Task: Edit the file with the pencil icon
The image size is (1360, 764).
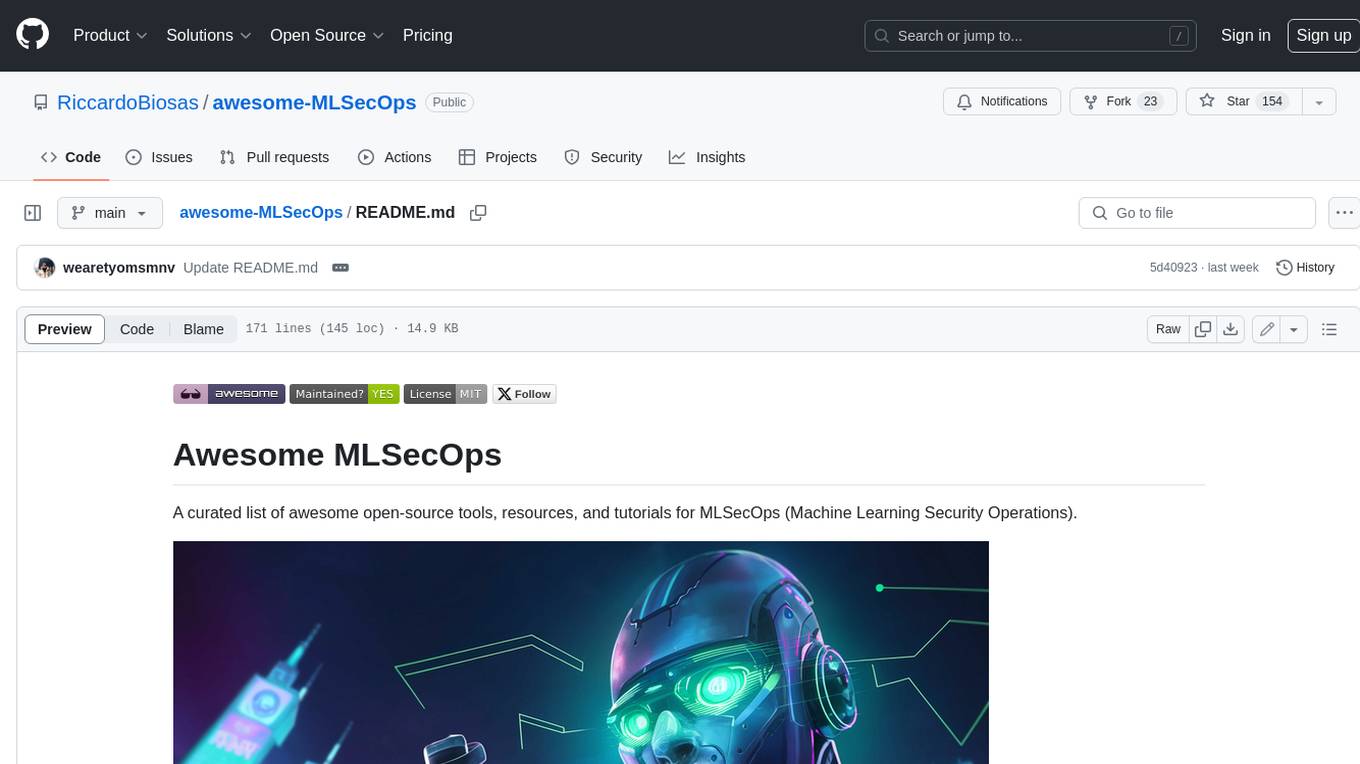Action: 1267,329
